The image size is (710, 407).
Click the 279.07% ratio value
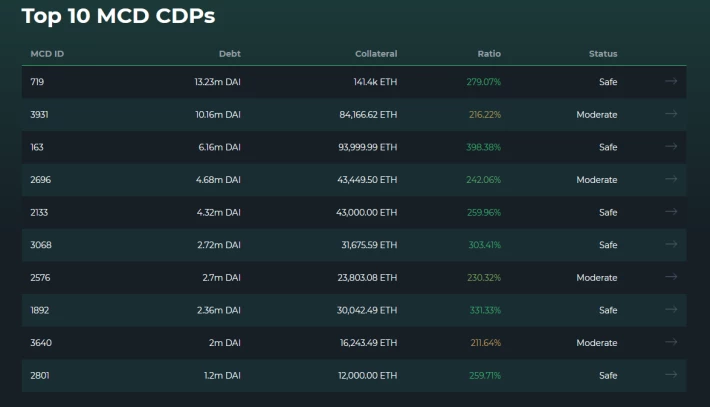click(x=484, y=82)
